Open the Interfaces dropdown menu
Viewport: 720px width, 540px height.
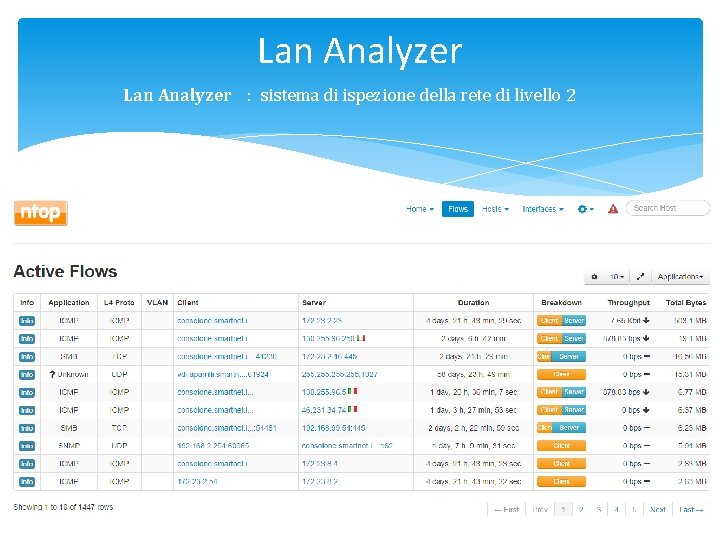click(x=543, y=209)
